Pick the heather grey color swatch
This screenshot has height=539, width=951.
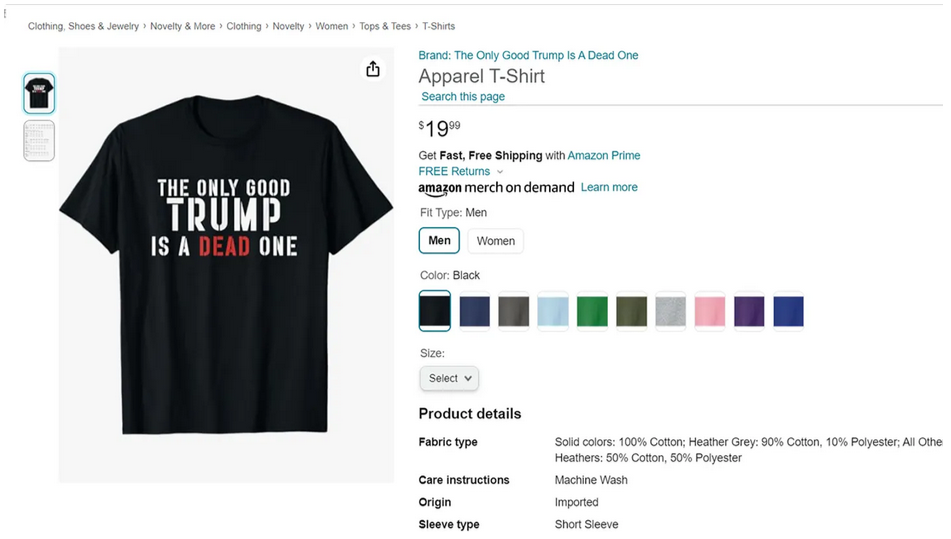point(671,311)
